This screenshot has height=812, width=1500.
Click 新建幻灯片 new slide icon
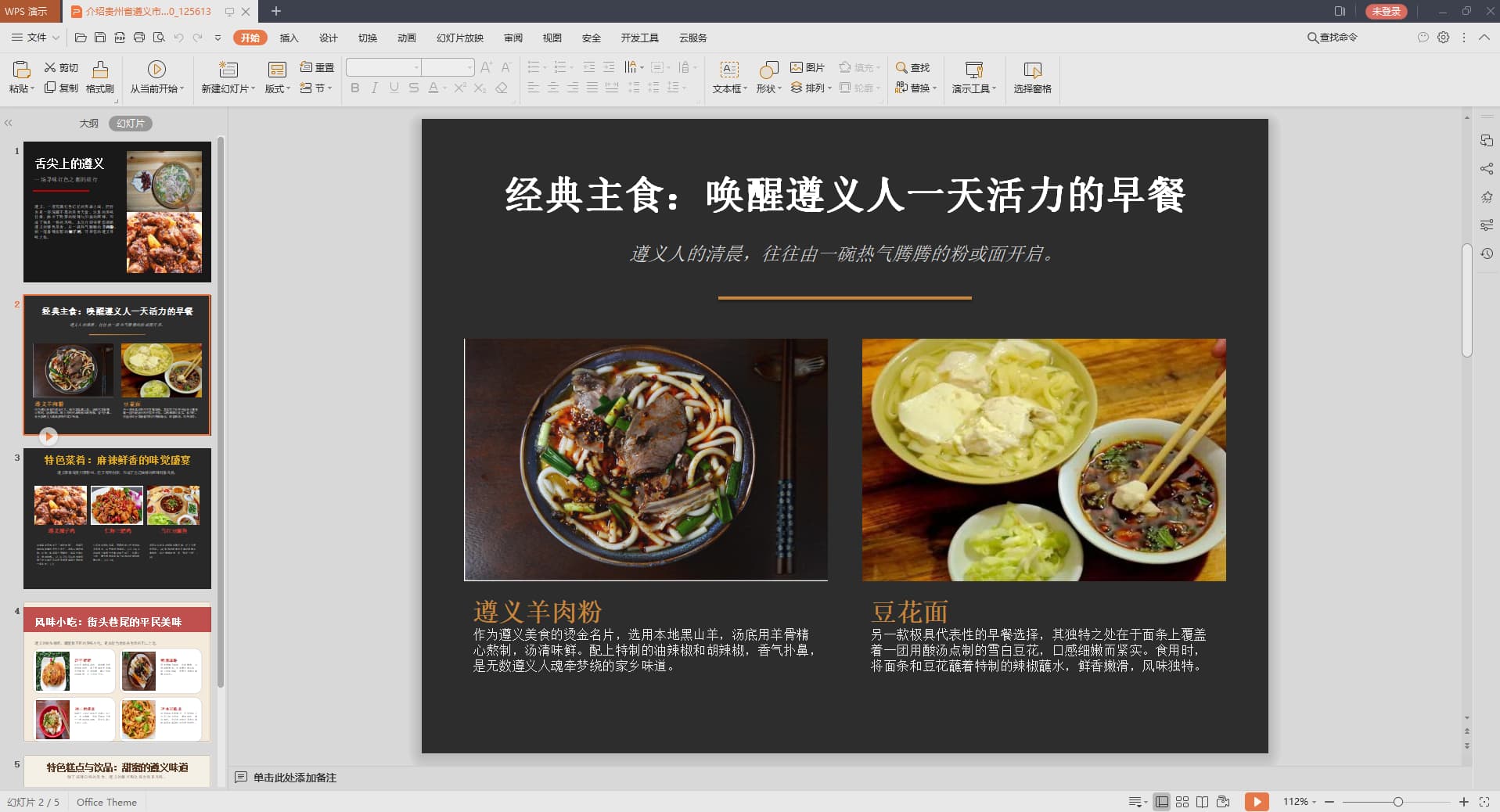point(228,69)
